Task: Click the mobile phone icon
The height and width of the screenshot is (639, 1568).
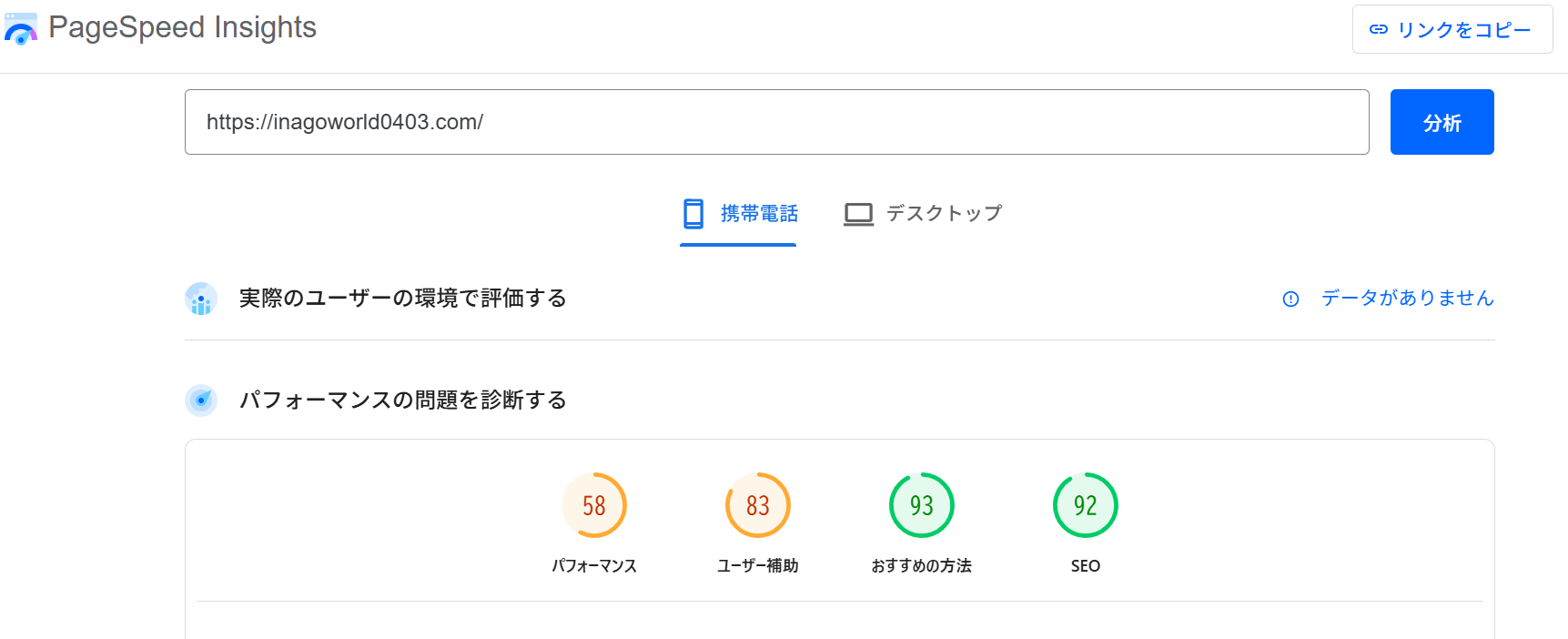Action: coord(693,214)
